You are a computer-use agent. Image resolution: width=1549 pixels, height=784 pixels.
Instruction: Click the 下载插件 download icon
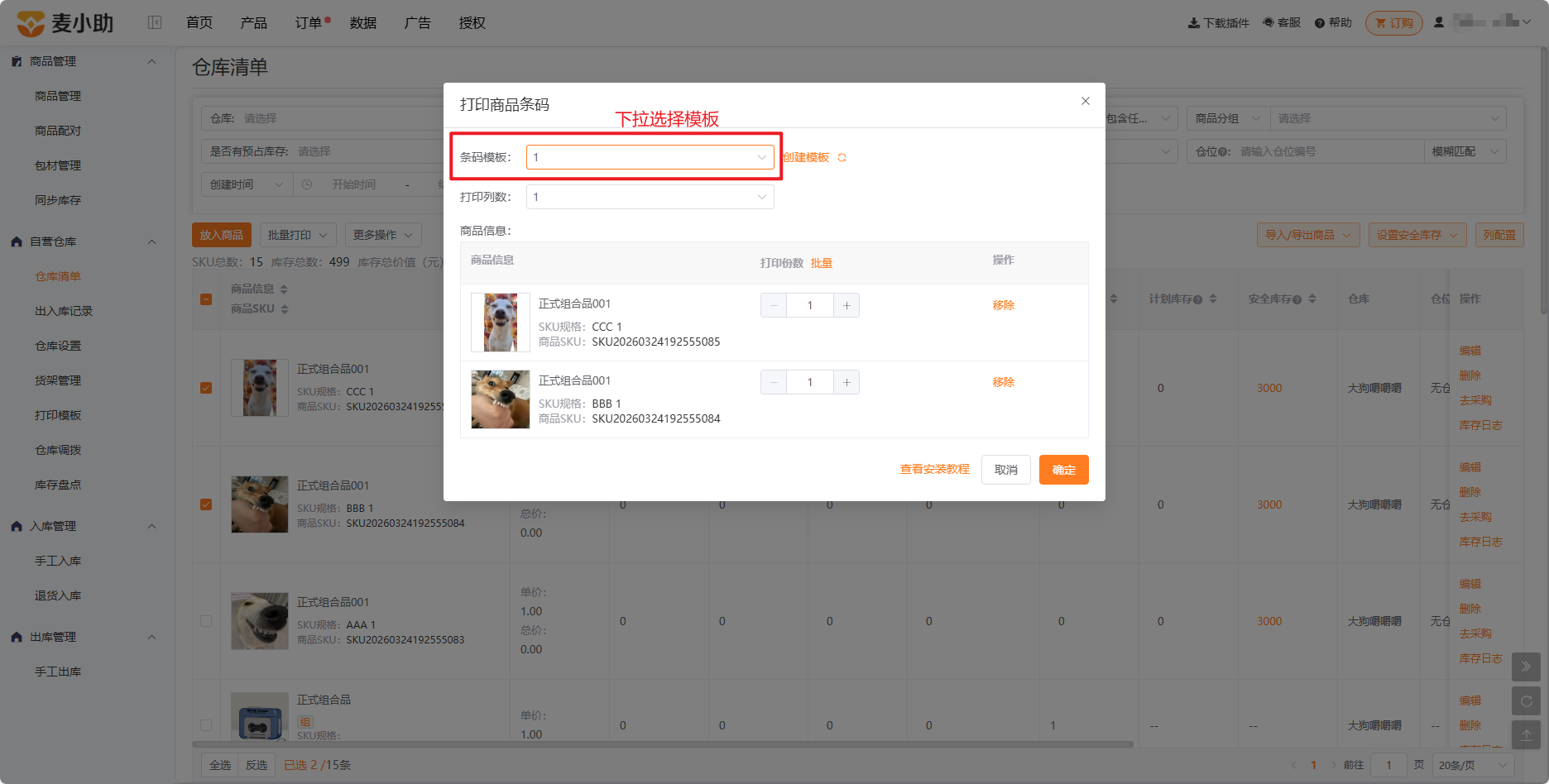point(1194,22)
